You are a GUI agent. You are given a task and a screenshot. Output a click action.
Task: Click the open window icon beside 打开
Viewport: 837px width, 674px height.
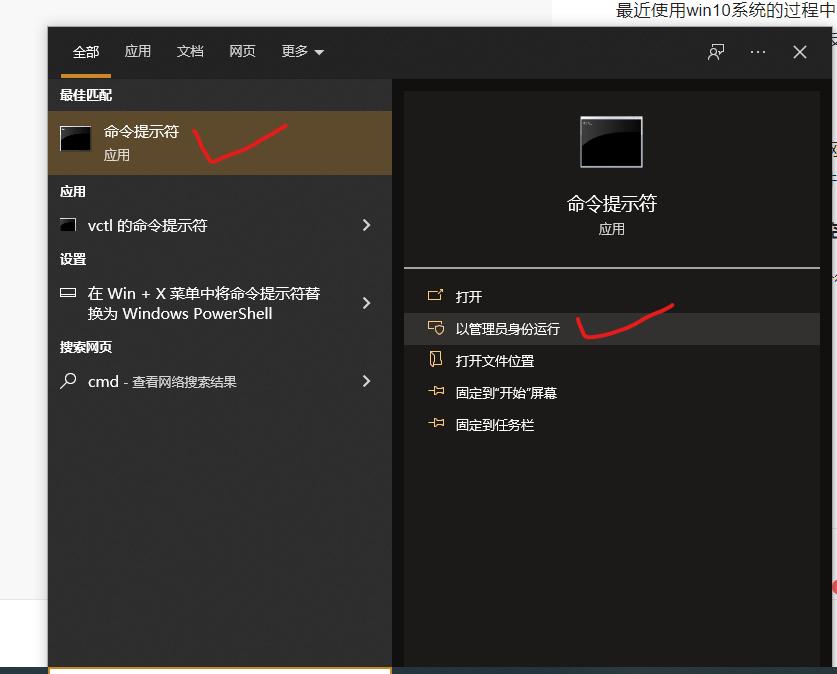435,296
